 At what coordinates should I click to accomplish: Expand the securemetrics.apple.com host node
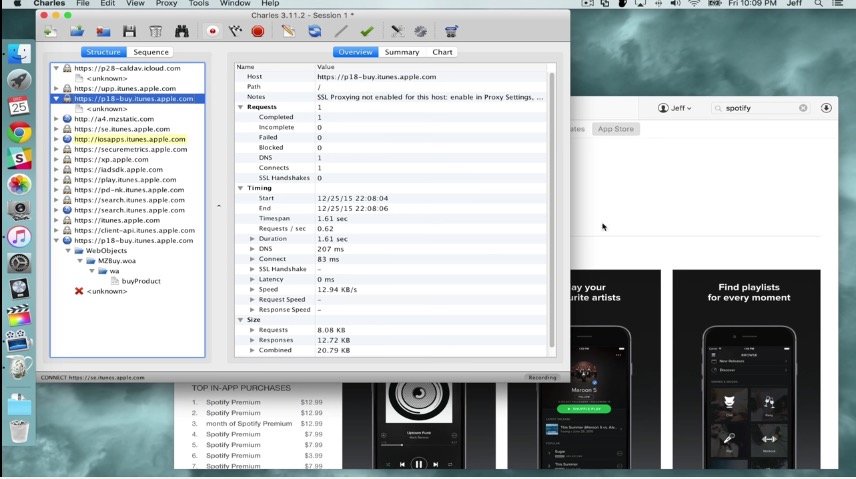pyautogui.click(x=56, y=149)
